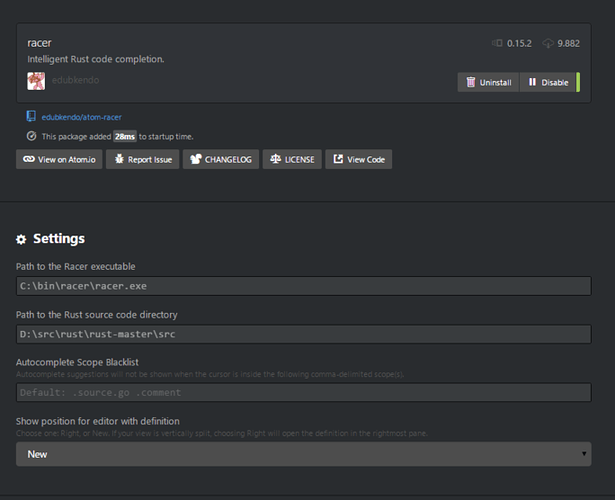Image resolution: width=615 pixels, height=500 pixels.
Task: Click the 'Intelligent Rust code completion.' description
Action: (96, 59)
